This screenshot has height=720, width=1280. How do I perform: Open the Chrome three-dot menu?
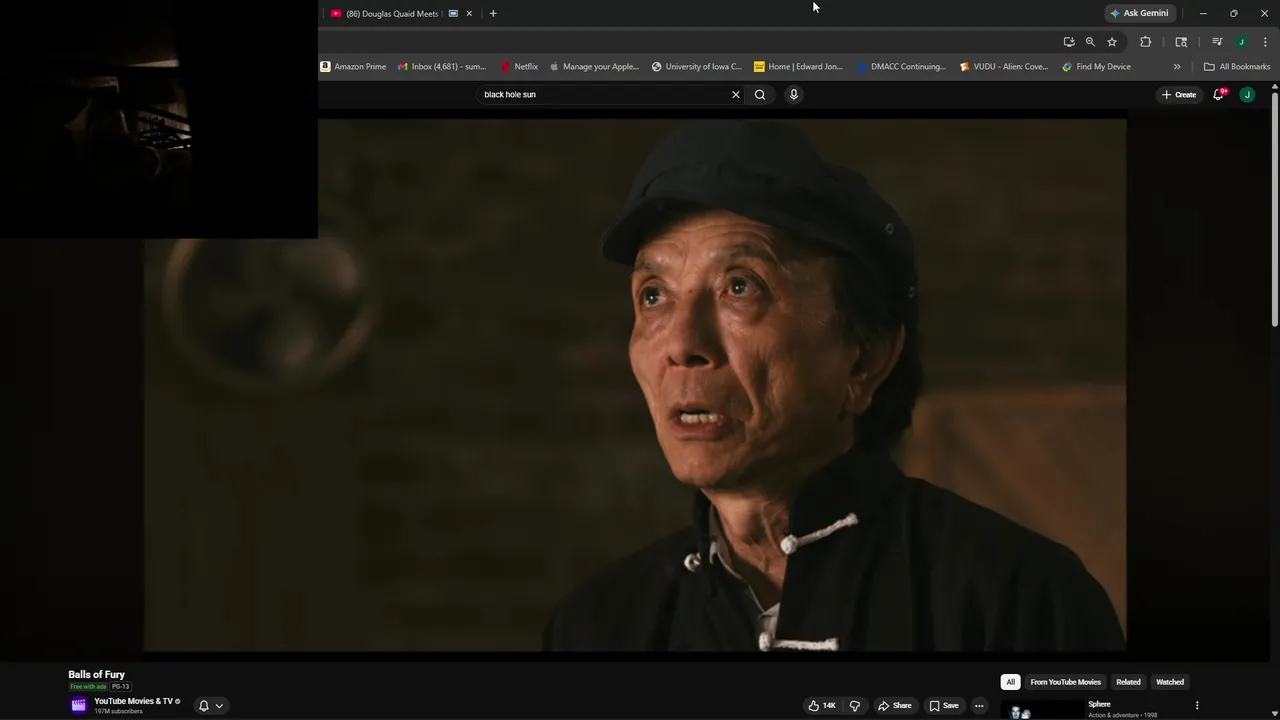click(1265, 41)
